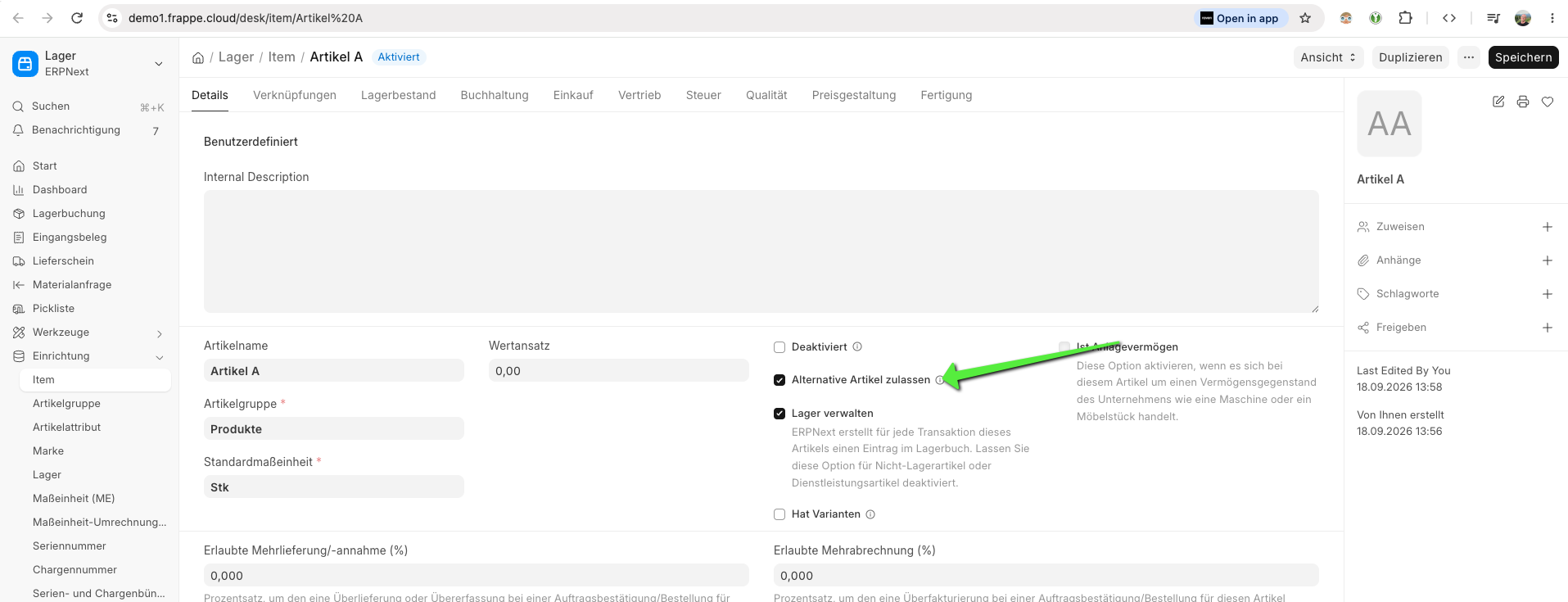Image resolution: width=1568 pixels, height=602 pixels.
Task: Reload the page in the browser
Action: (77, 18)
